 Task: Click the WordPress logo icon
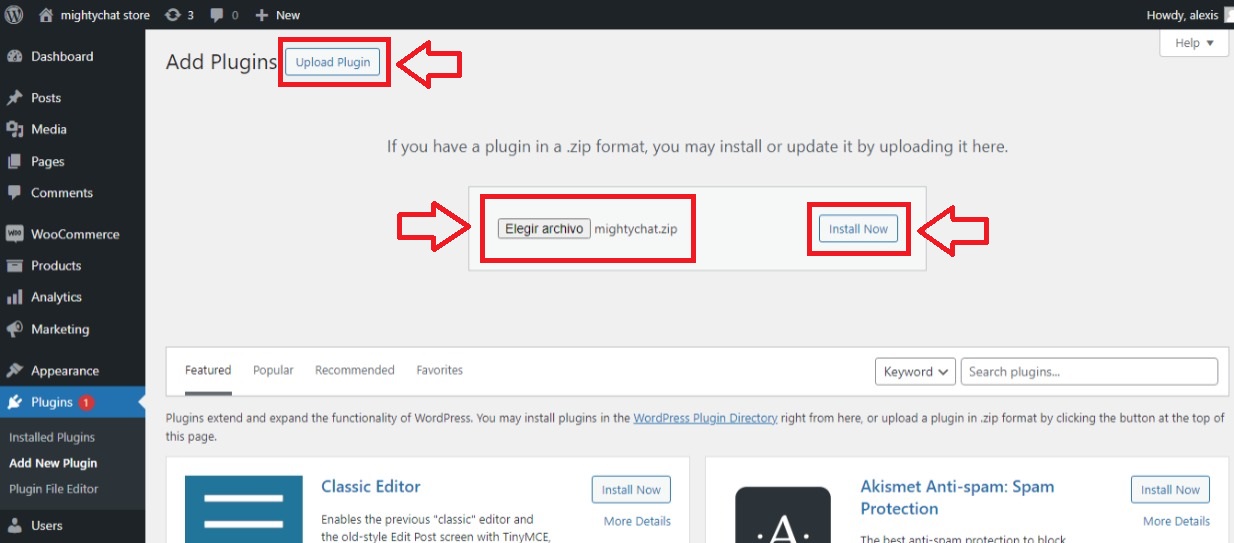pyautogui.click(x=14, y=15)
